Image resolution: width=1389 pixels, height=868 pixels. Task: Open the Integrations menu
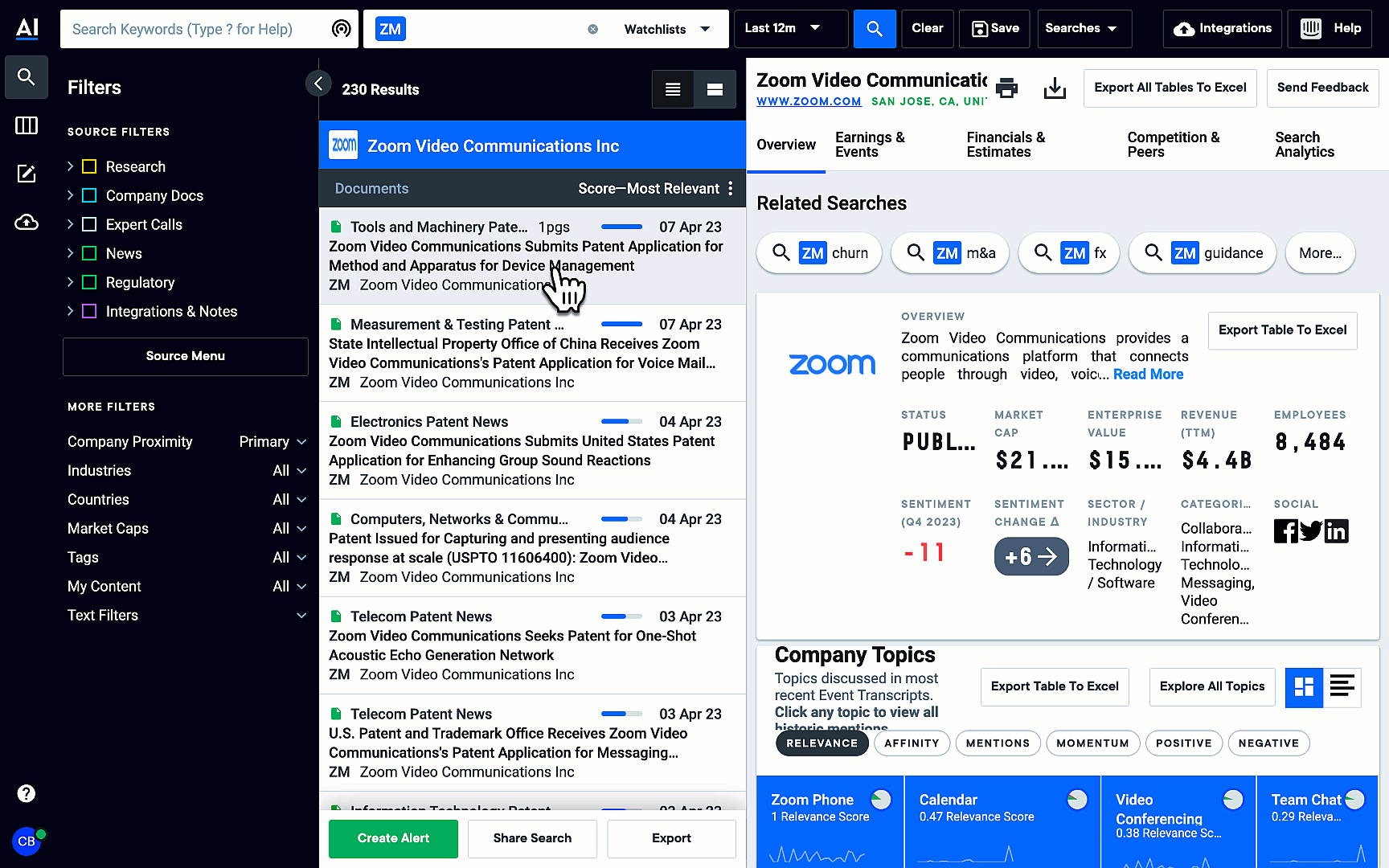click(x=1222, y=29)
